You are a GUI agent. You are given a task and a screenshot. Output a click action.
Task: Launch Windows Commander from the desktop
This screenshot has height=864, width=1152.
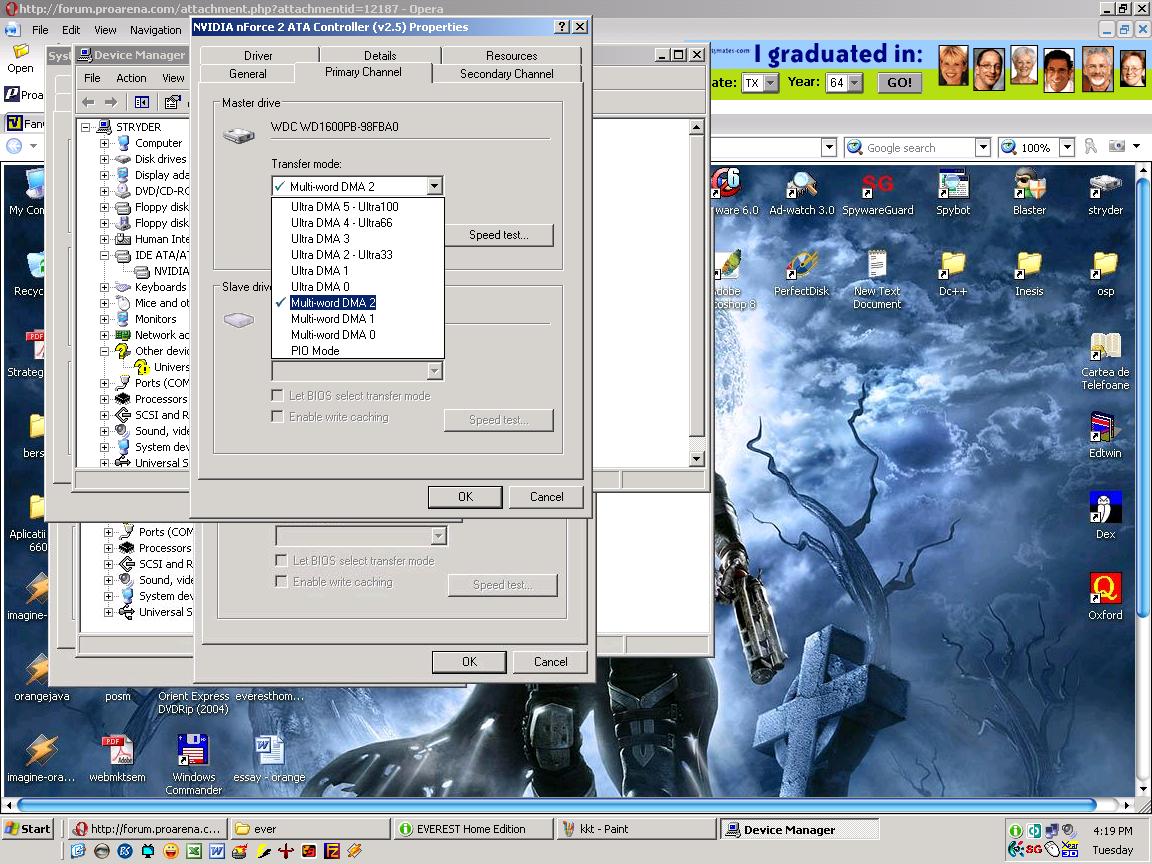193,764
